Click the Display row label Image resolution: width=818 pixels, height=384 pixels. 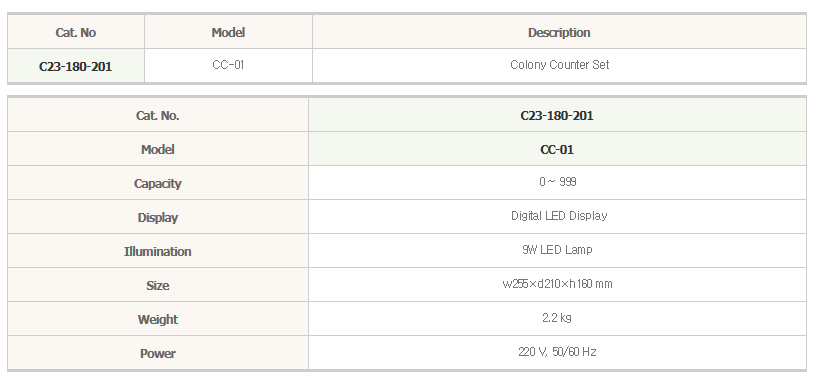coord(158,218)
